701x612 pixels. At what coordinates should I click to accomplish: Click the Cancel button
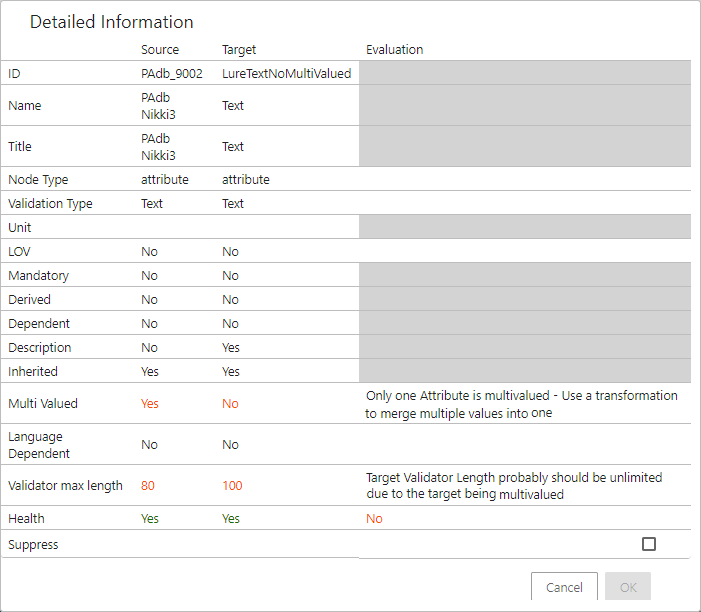564,587
